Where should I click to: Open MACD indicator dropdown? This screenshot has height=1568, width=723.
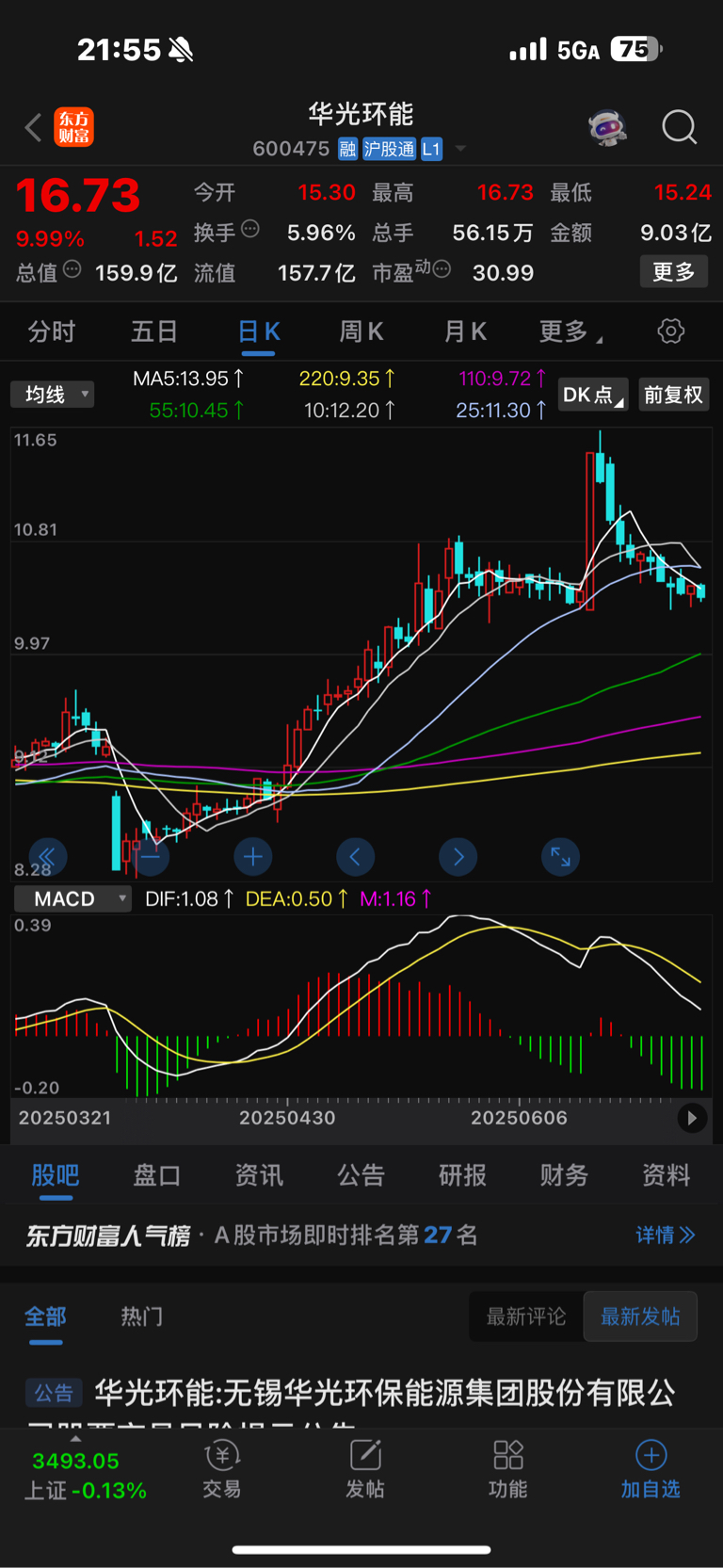72,898
